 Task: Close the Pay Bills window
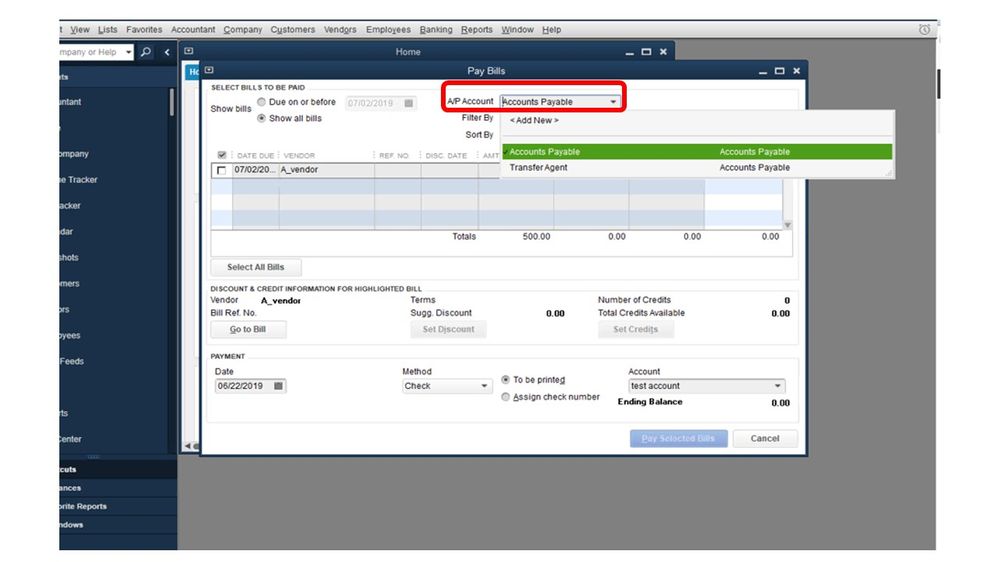coord(796,71)
